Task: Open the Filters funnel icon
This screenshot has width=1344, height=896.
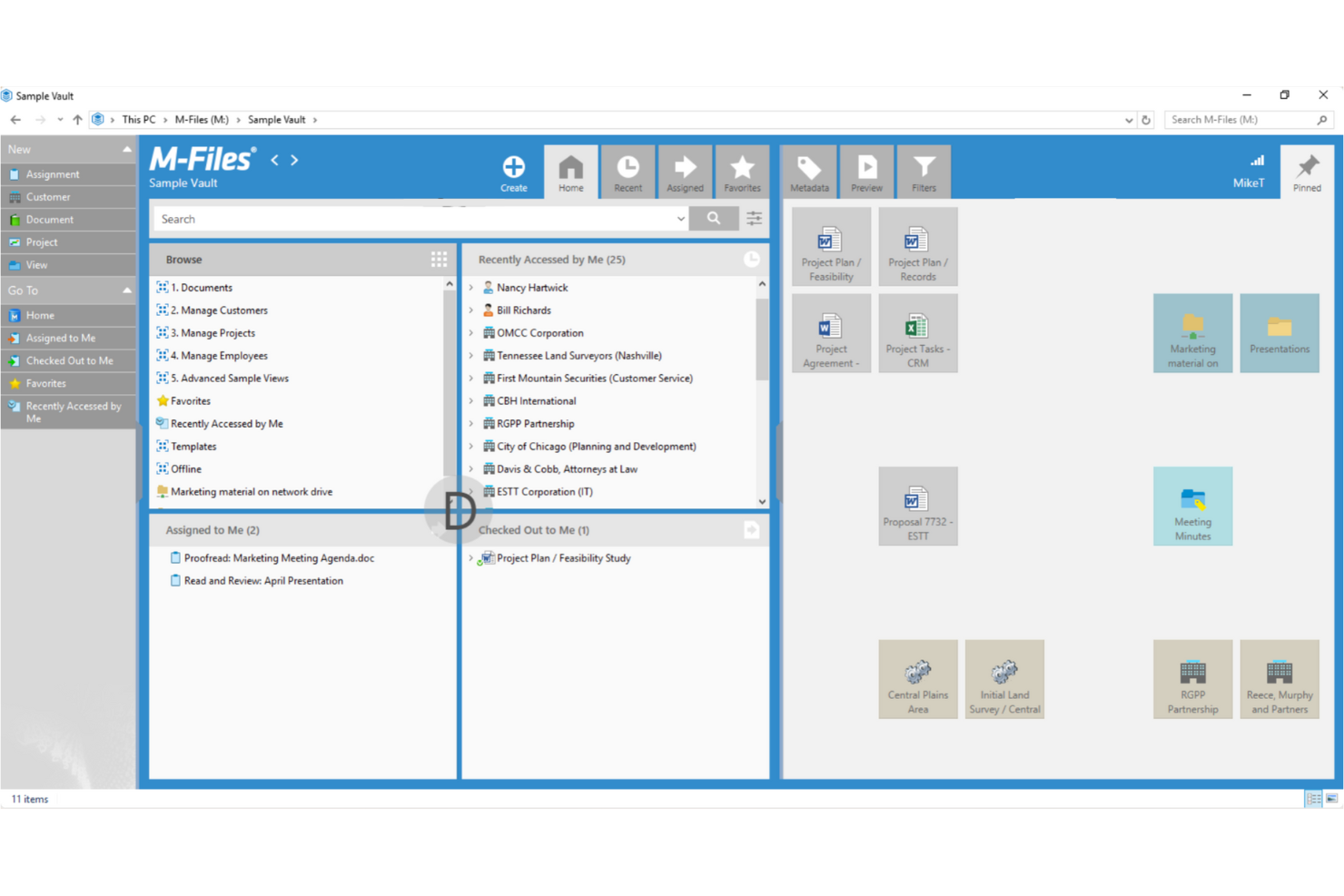Action: click(924, 167)
